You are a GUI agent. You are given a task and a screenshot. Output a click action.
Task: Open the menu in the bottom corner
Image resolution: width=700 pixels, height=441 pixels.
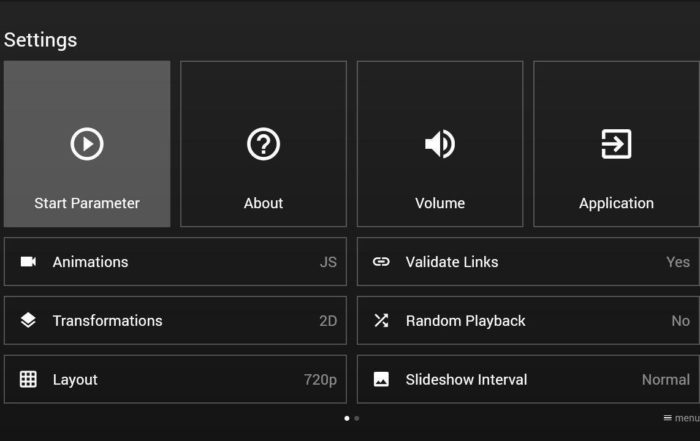pyautogui.click(x=680, y=418)
